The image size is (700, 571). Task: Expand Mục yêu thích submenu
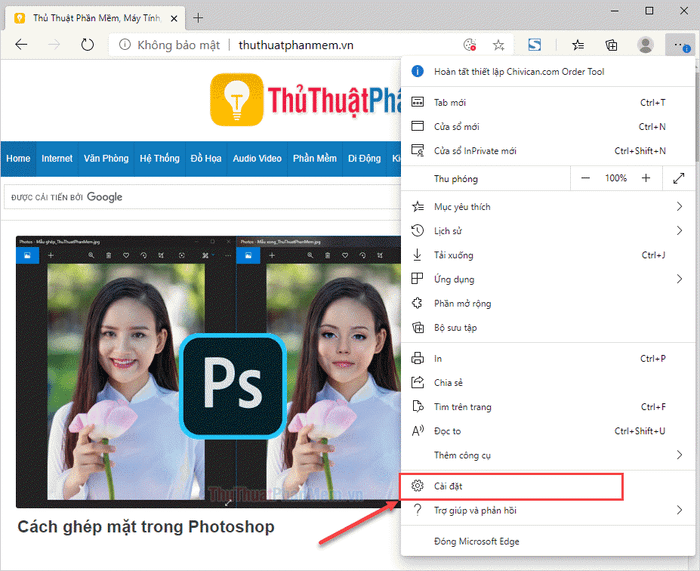[x=548, y=207]
